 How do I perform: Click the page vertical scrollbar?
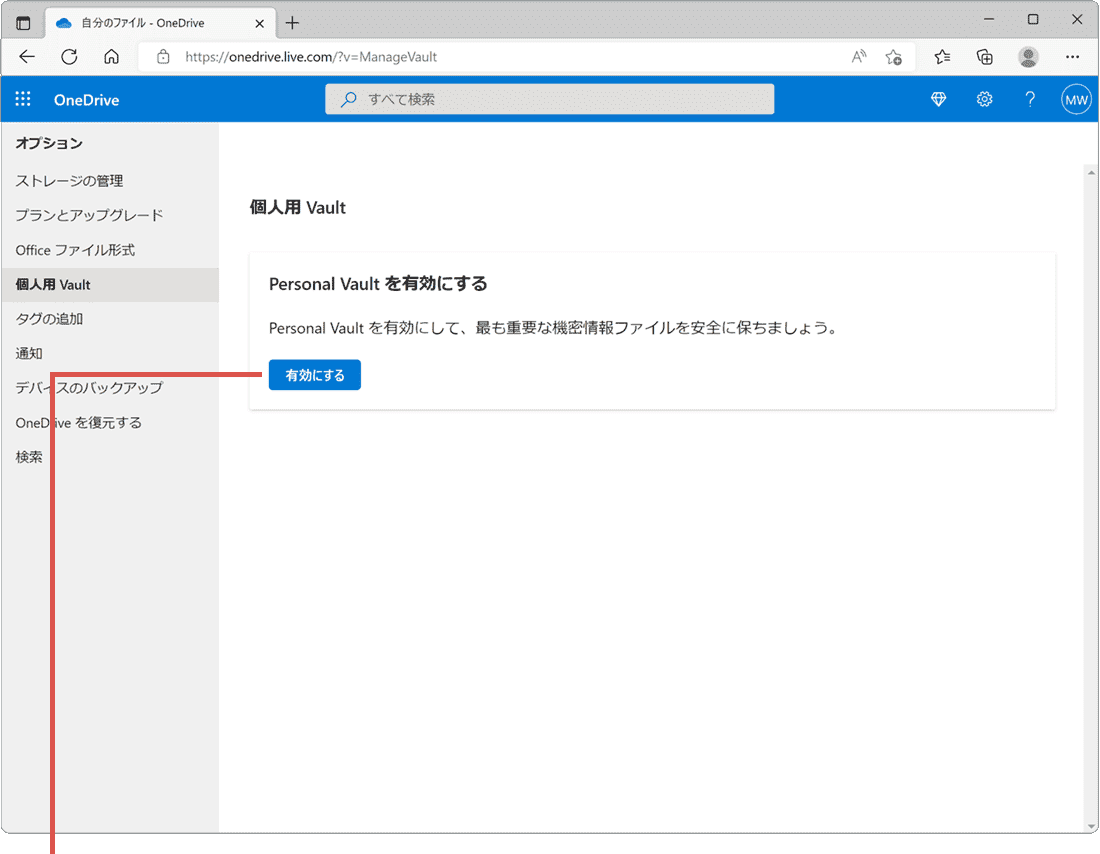tap(1091, 498)
